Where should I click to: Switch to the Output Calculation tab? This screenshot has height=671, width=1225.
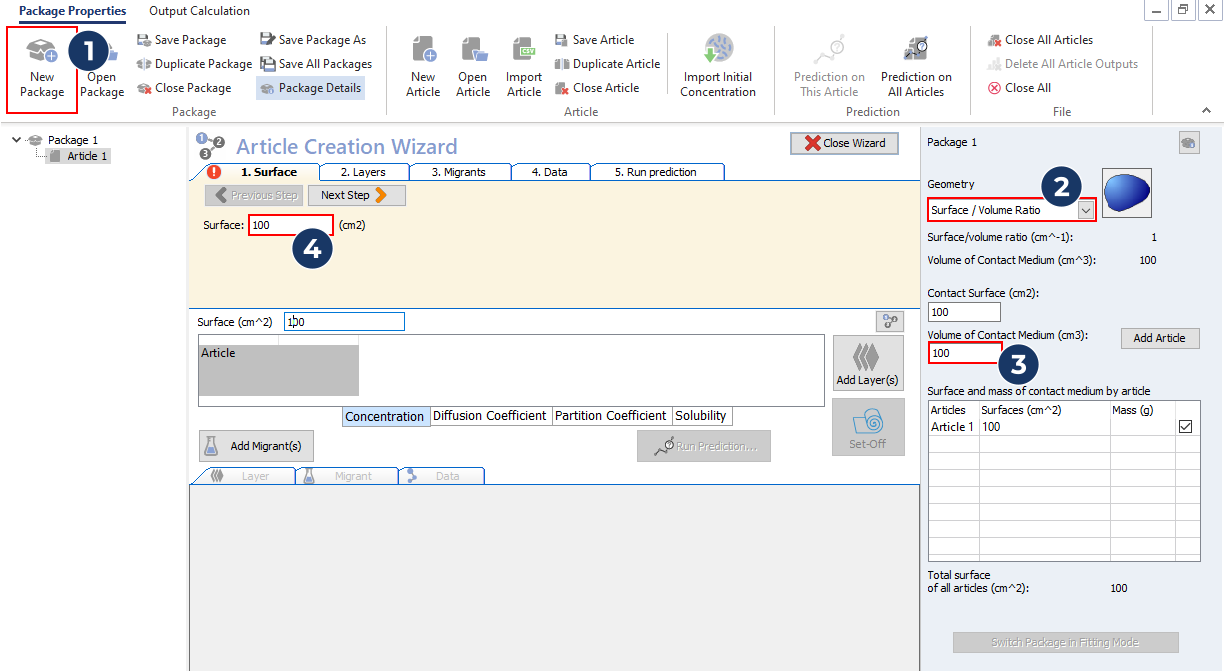coord(199,11)
